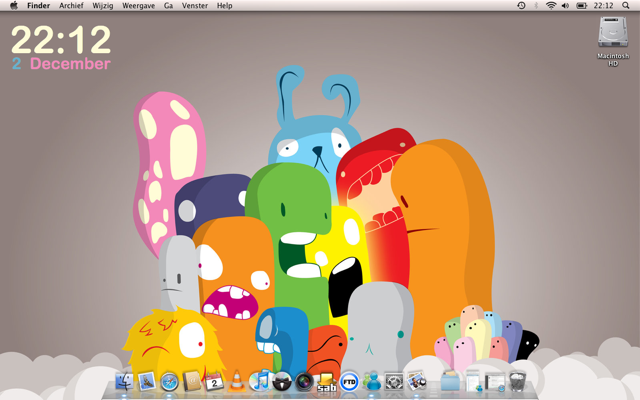Open the Trash in the Dock
This screenshot has width=640, height=400.
pos(518,381)
